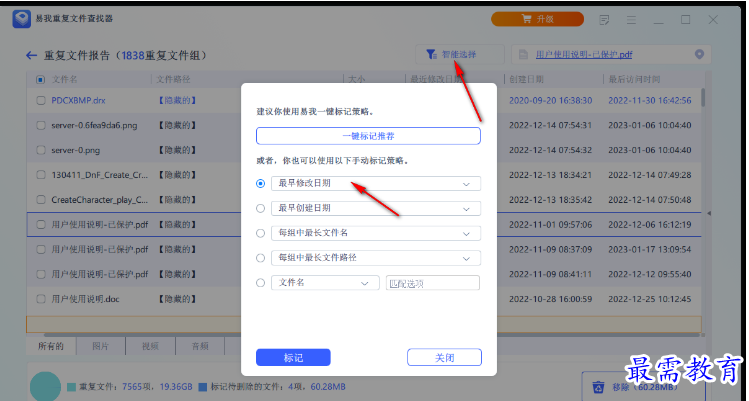Click creation date 2020-09-20 16:38:30
Screen dimensions: 749x401
point(550,100)
